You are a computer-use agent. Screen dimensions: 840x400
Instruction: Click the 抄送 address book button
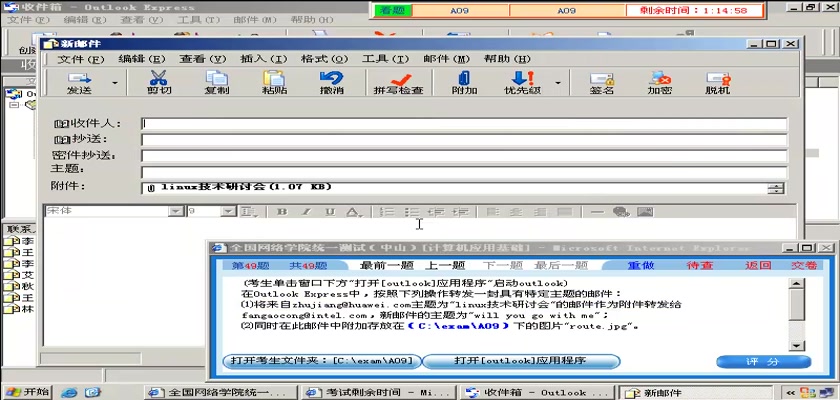[80, 140]
